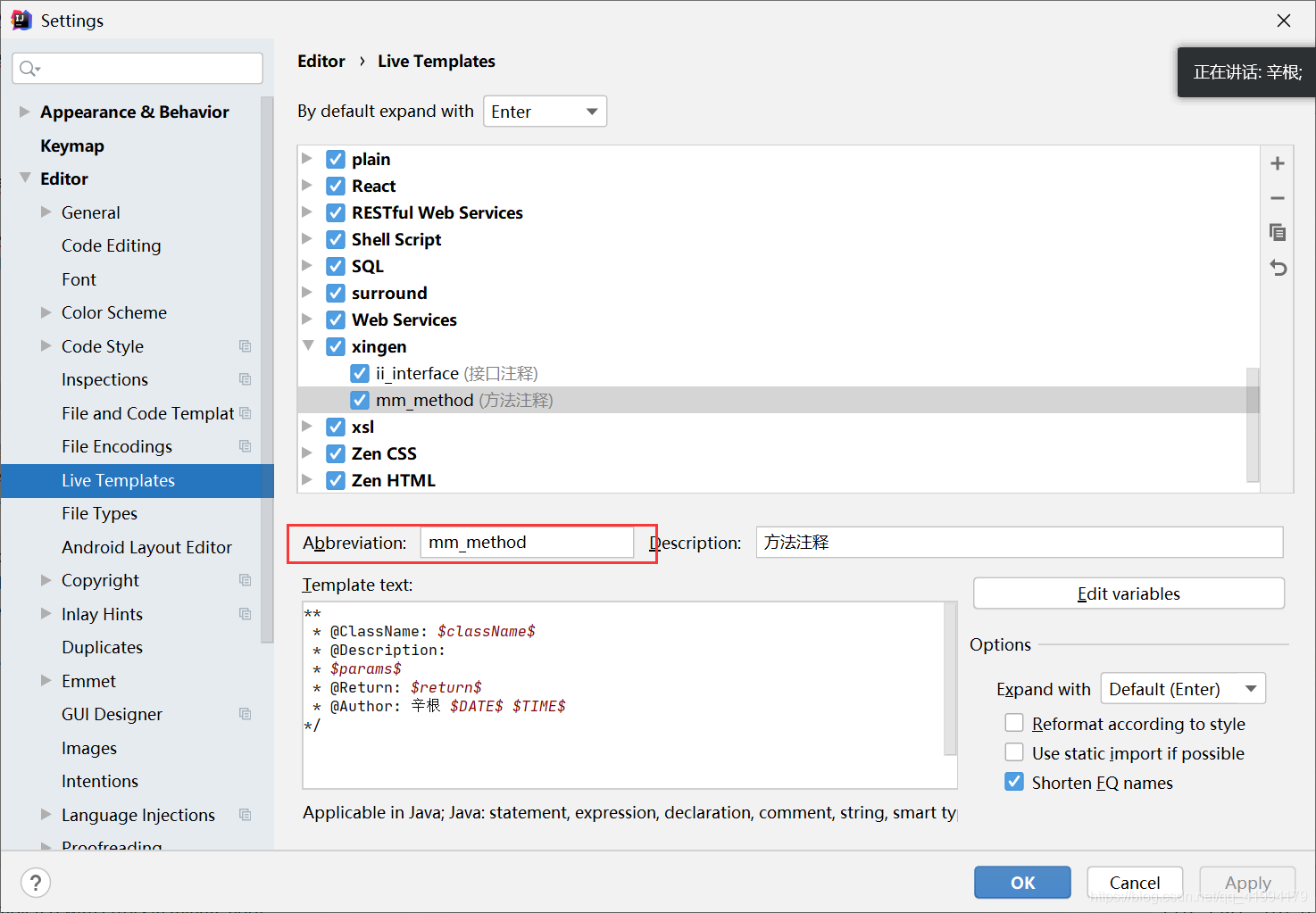Click the project-level icon beside File and Code Templates
Viewport: 1316px width, 913px height.
[x=246, y=413]
